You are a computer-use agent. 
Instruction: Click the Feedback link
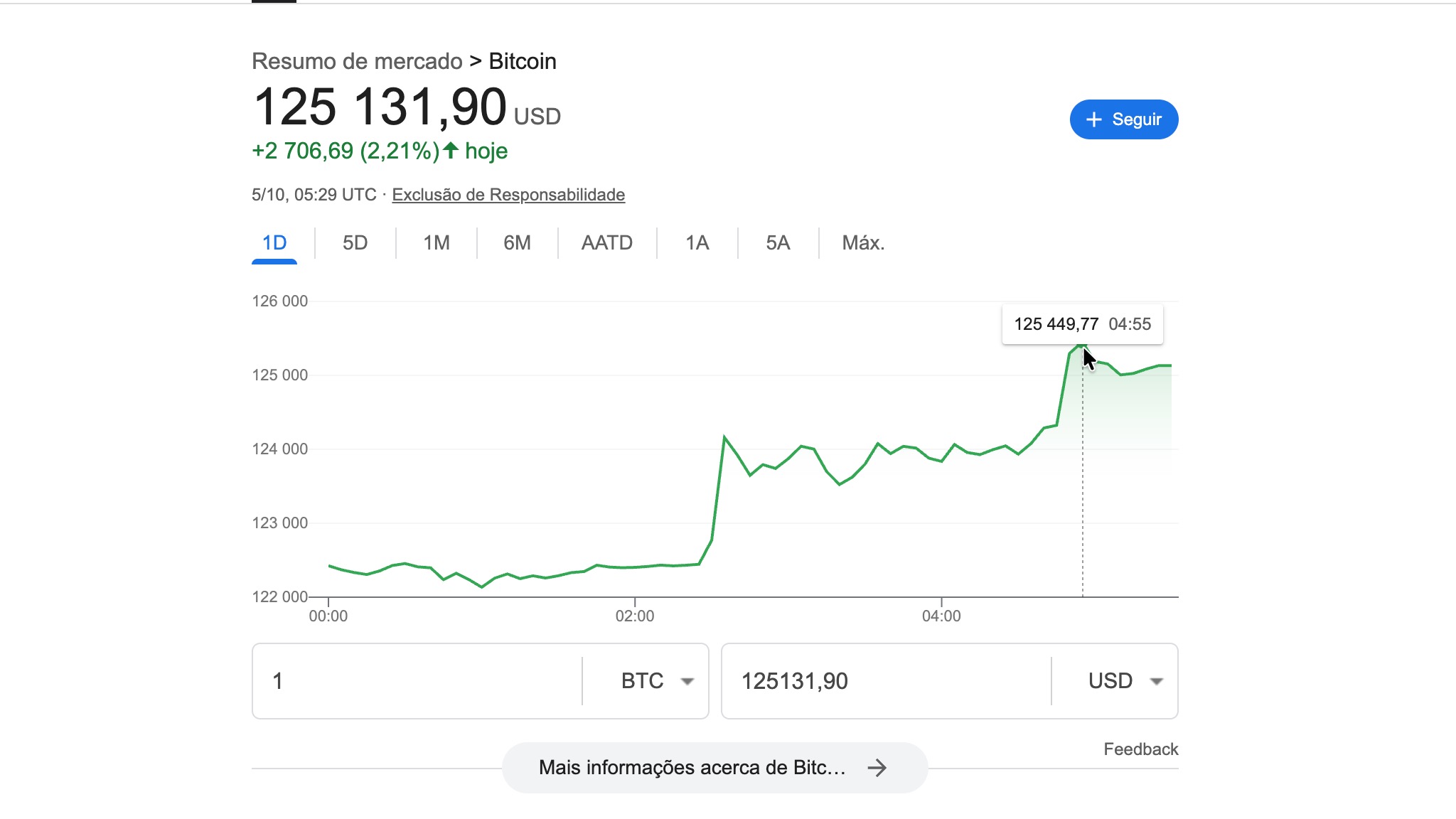point(1140,749)
